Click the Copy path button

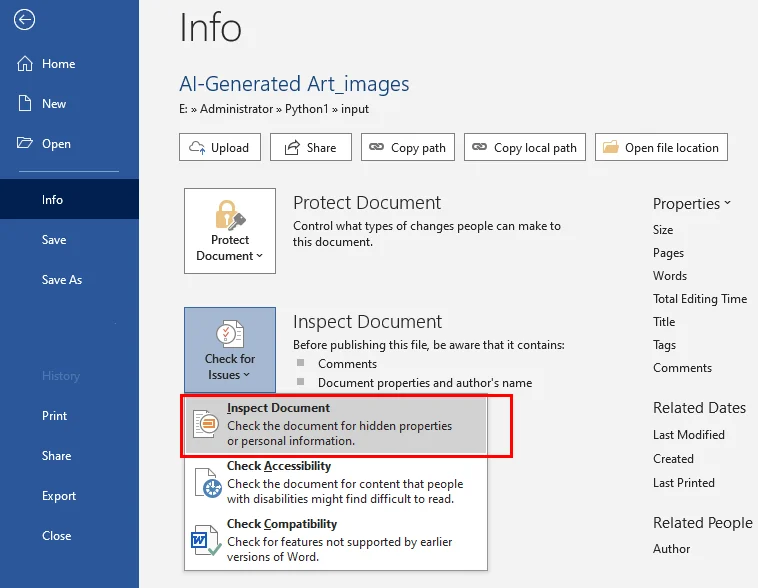point(407,147)
